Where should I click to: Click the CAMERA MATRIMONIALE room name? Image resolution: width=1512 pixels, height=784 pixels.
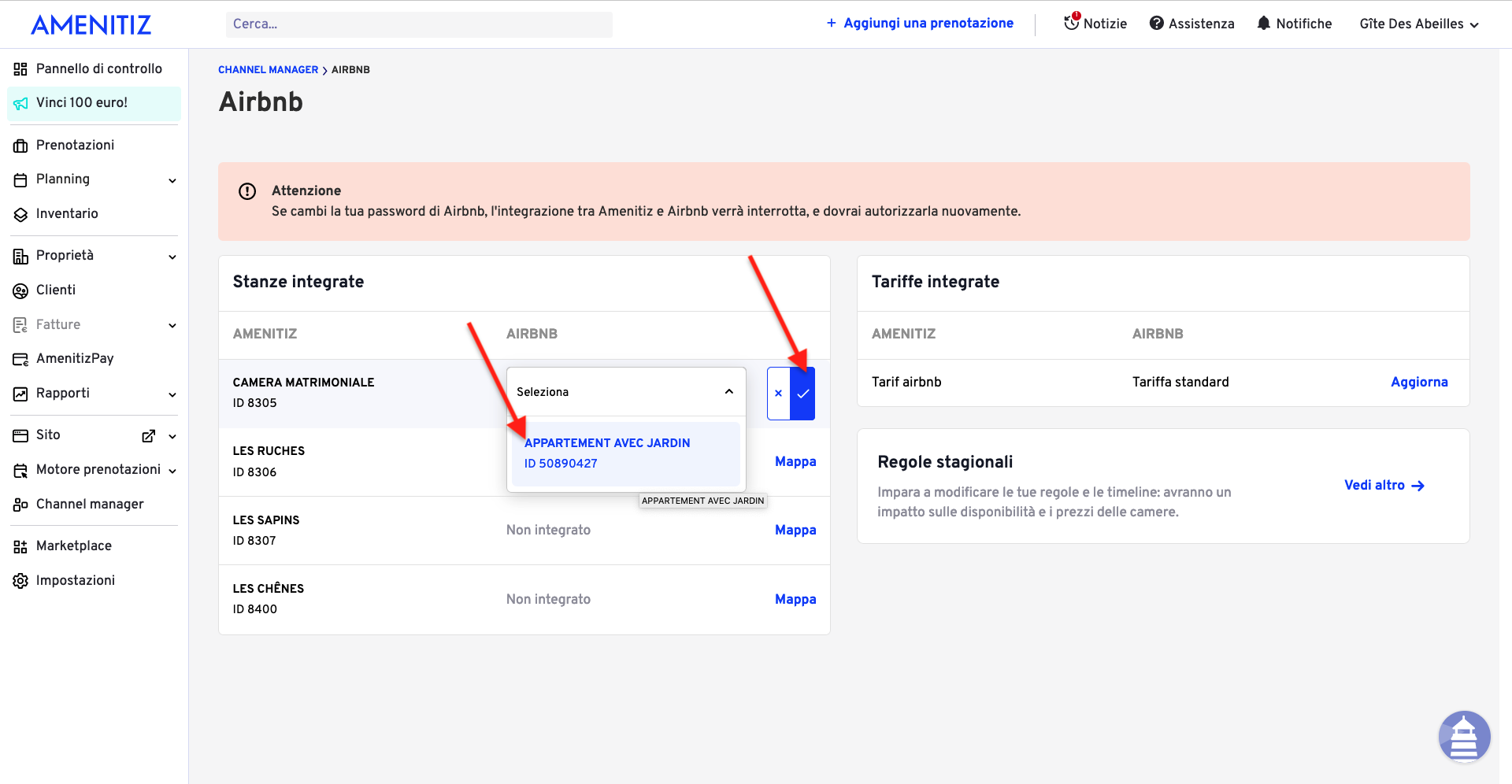pyautogui.click(x=303, y=383)
